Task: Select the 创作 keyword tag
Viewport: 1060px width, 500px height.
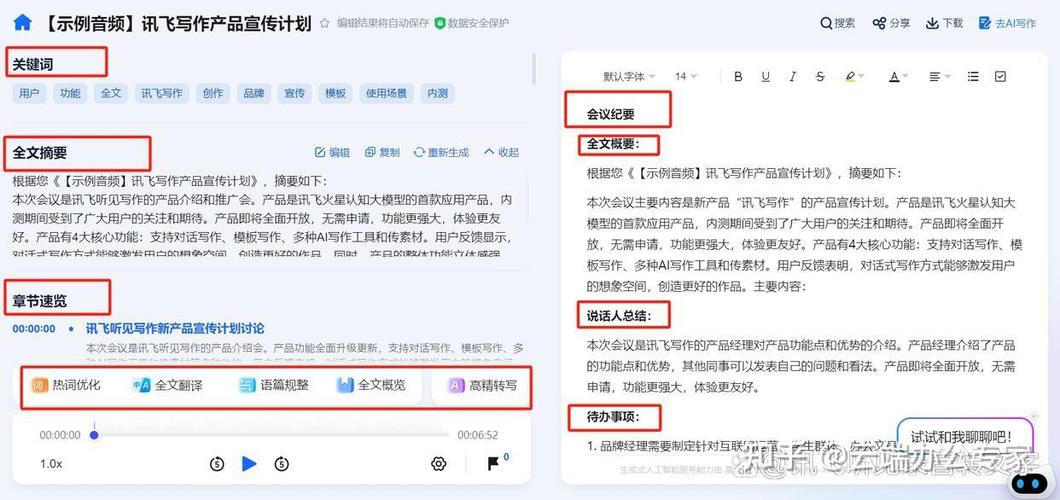Action: (x=213, y=93)
